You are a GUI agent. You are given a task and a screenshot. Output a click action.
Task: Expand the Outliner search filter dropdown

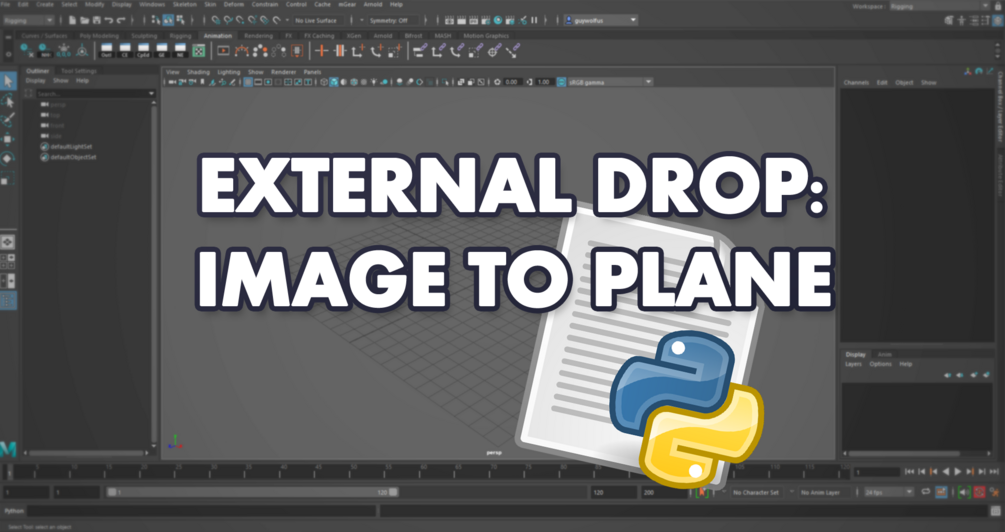pyautogui.click(x=151, y=94)
